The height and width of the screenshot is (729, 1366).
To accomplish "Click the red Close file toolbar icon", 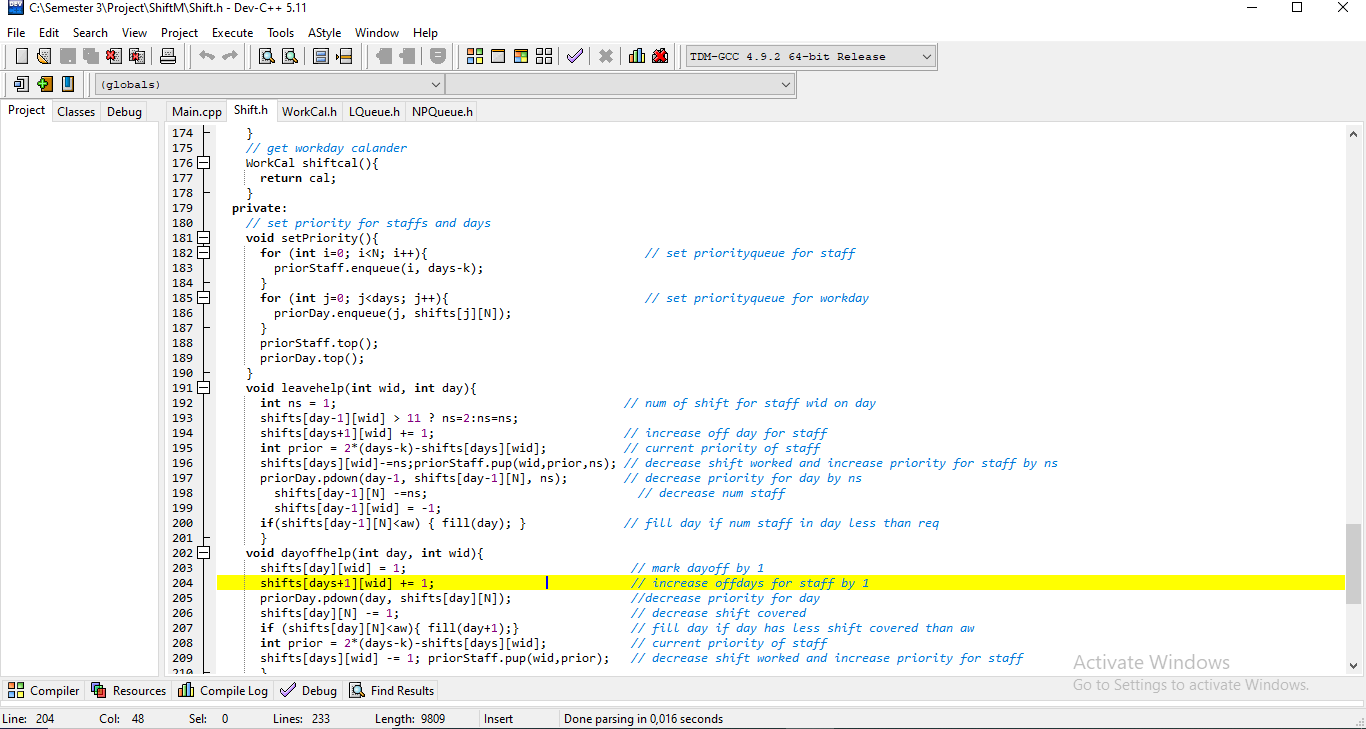I will [x=113, y=57].
